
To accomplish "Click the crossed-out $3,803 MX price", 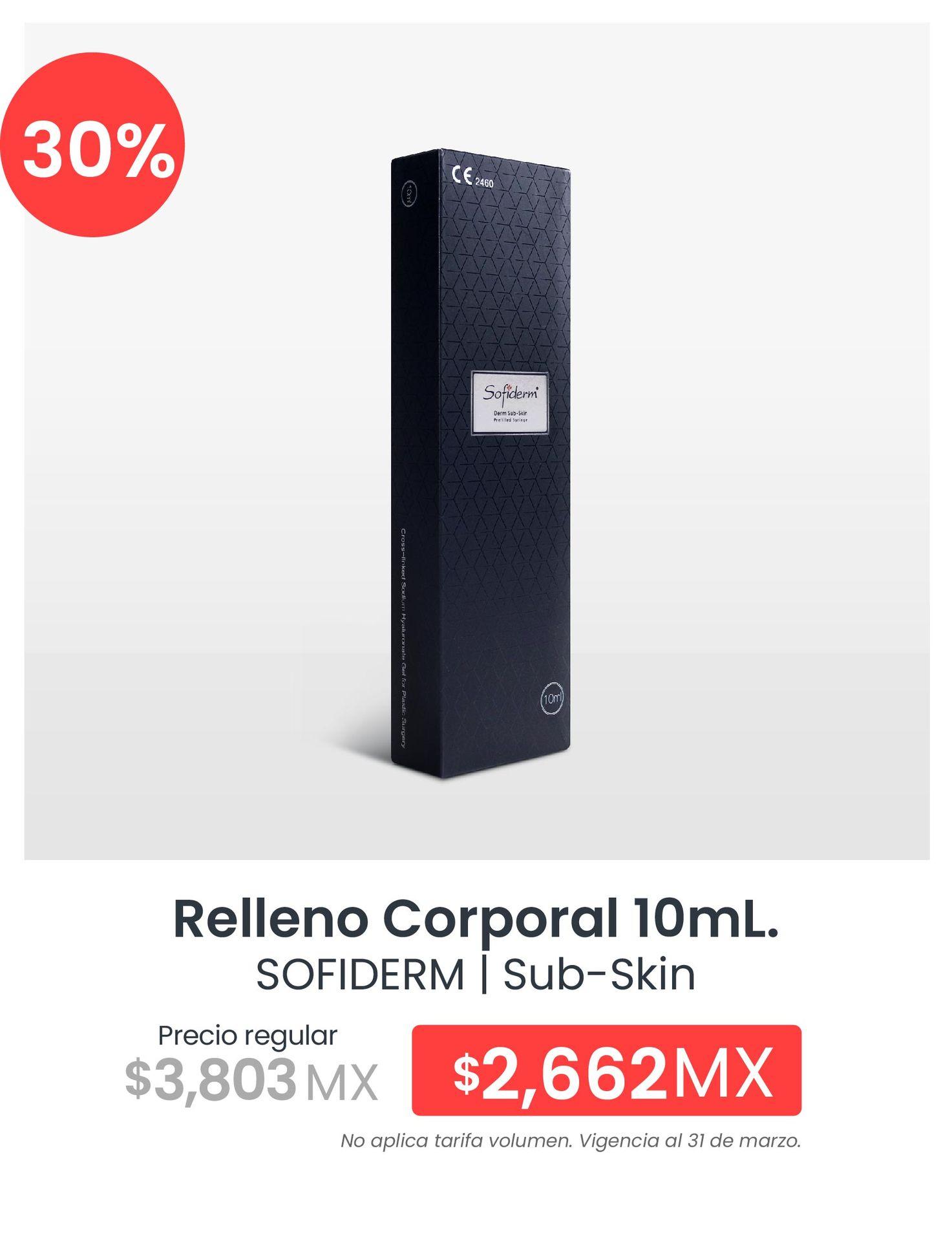I will tap(251, 1081).
